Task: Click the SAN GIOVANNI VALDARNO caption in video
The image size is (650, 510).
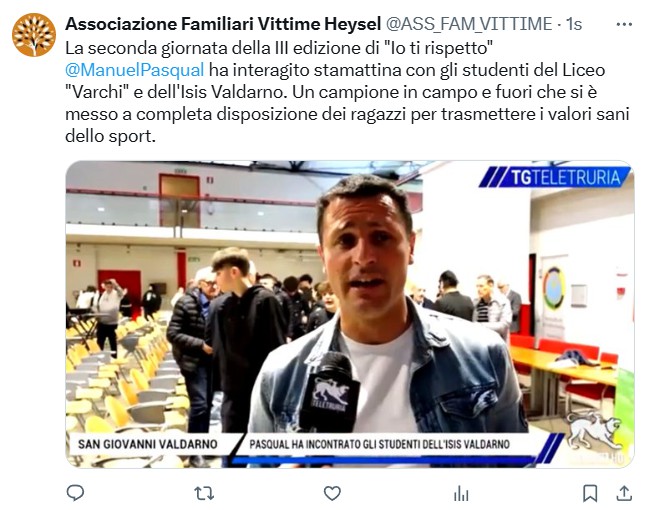Action: [148, 444]
